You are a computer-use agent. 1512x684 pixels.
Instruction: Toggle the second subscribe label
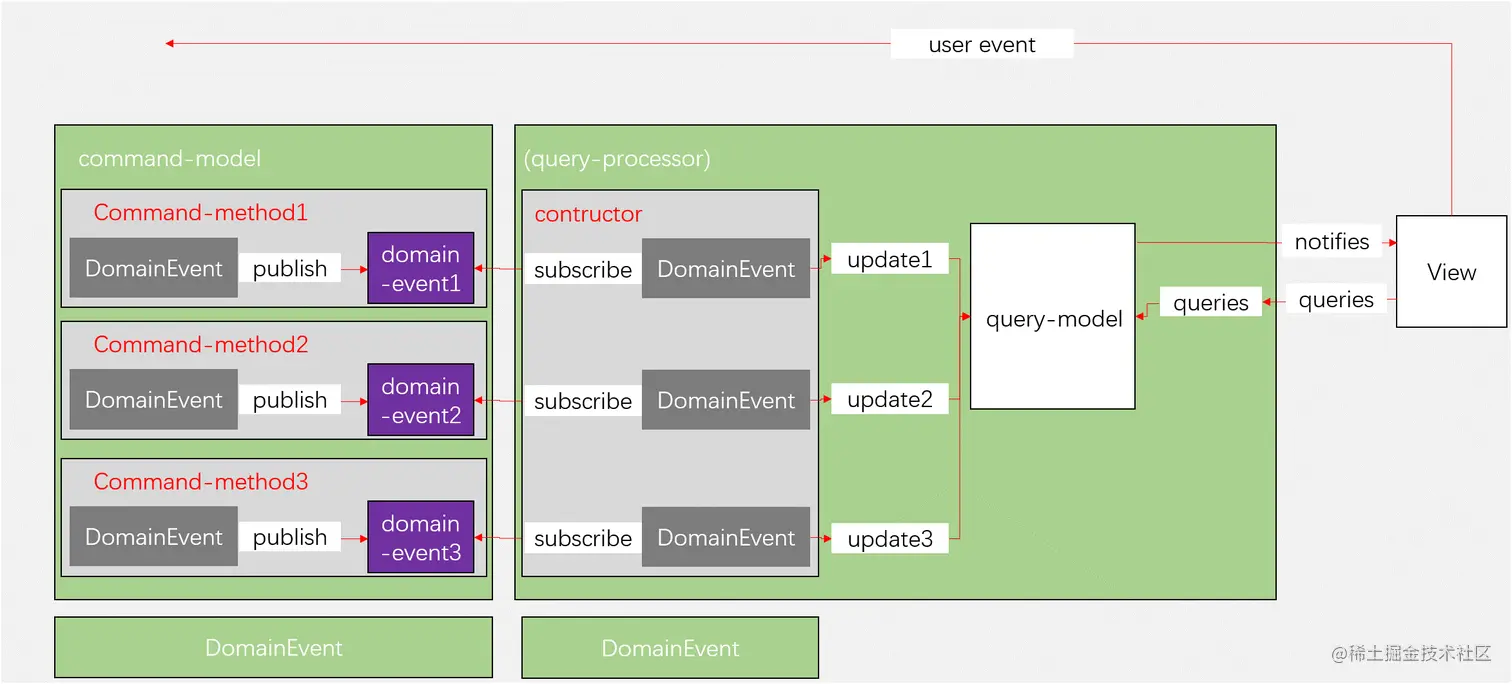pyautogui.click(x=583, y=400)
